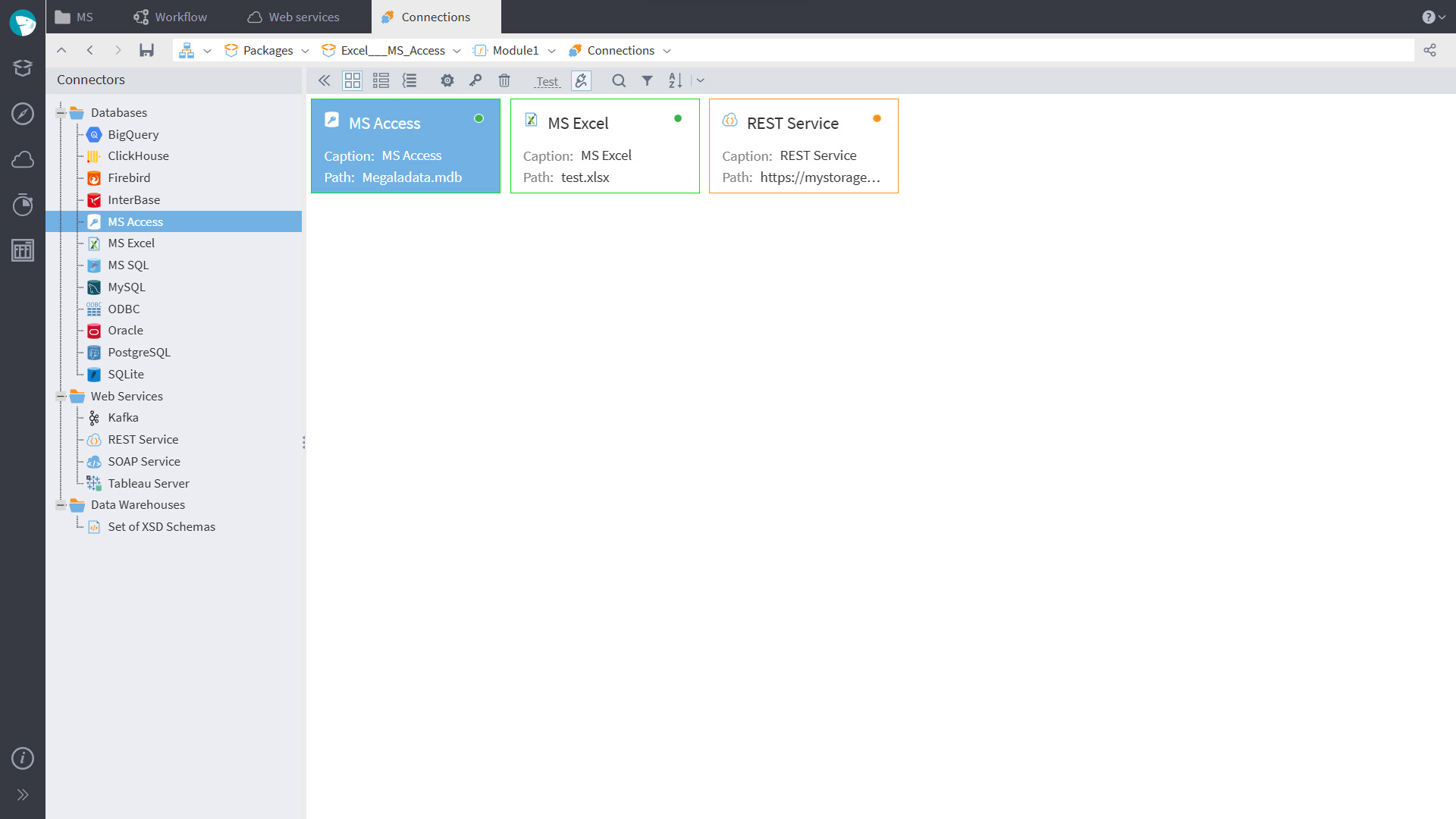Collapse the Data Warehouses folder
The height and width of the screenshot is (819, 1456).
(x=61, y=505)
